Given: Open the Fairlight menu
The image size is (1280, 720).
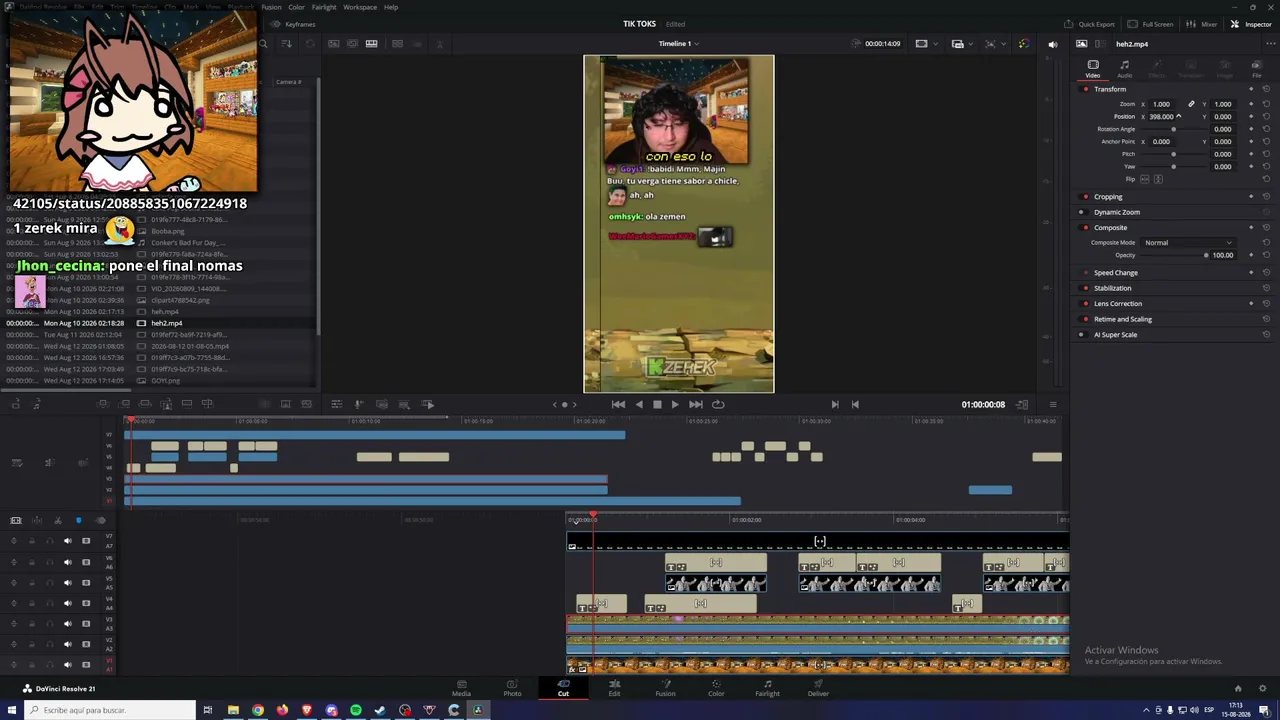Looking at the screenshot, I should point(324,7).
